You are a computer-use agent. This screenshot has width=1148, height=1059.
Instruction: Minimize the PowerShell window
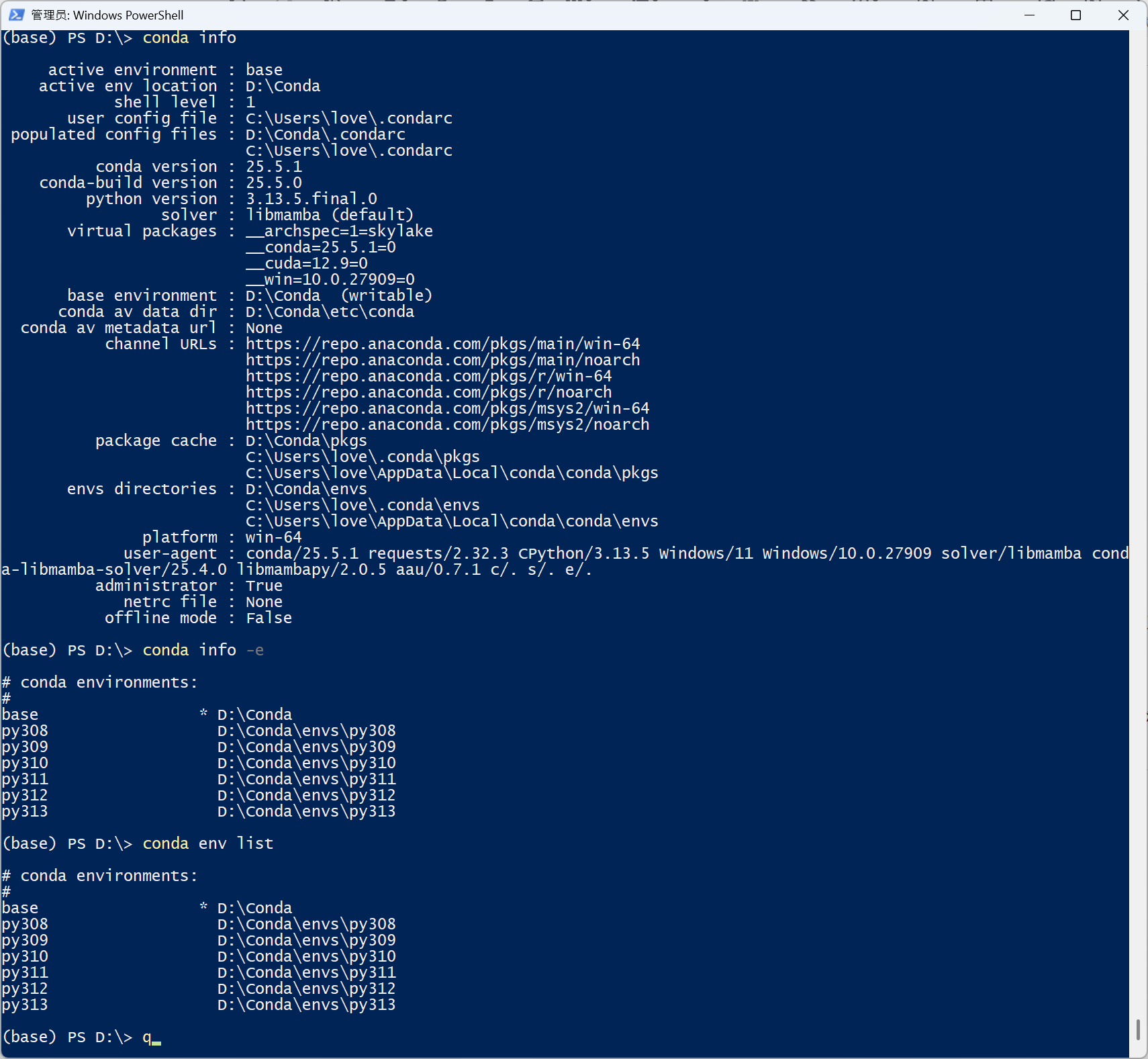pos(1031,15)
